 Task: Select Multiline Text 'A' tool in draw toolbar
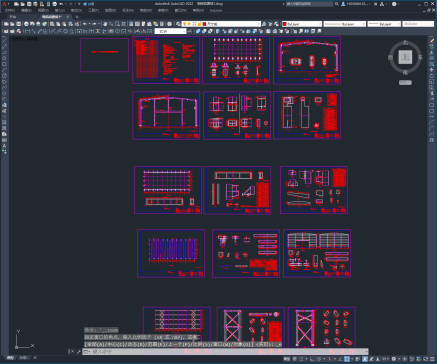4,146
